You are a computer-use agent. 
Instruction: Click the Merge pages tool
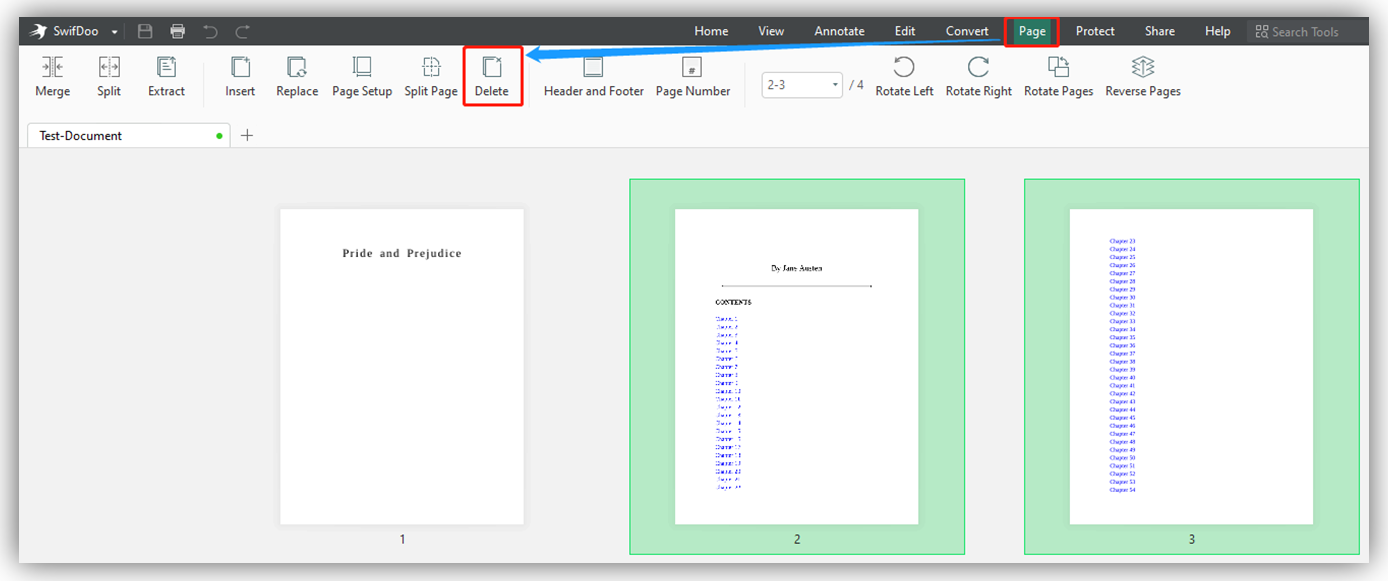pyautogui.click(x=53, y=77)
